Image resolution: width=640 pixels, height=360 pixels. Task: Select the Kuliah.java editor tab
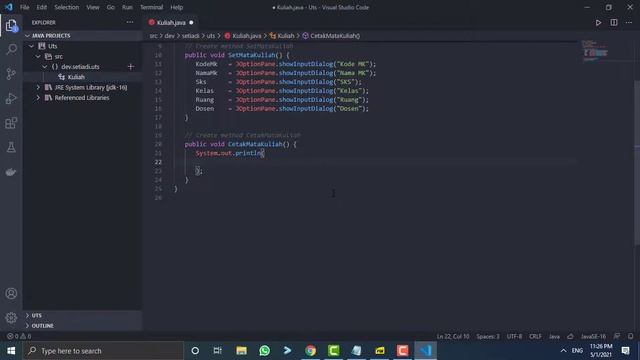(x=171, y=22)
